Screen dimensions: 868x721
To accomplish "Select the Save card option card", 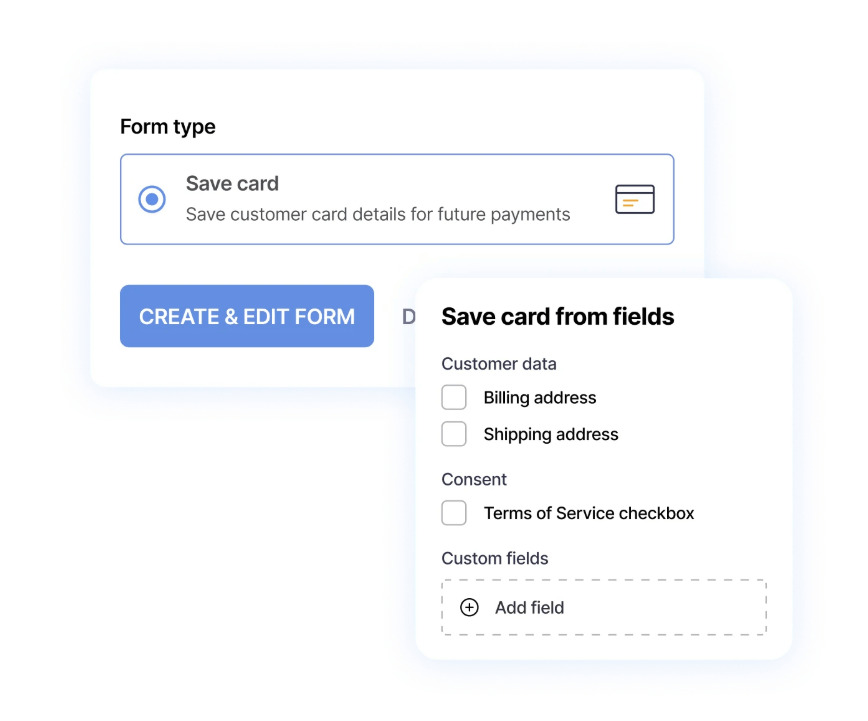I will coord(397,199).
